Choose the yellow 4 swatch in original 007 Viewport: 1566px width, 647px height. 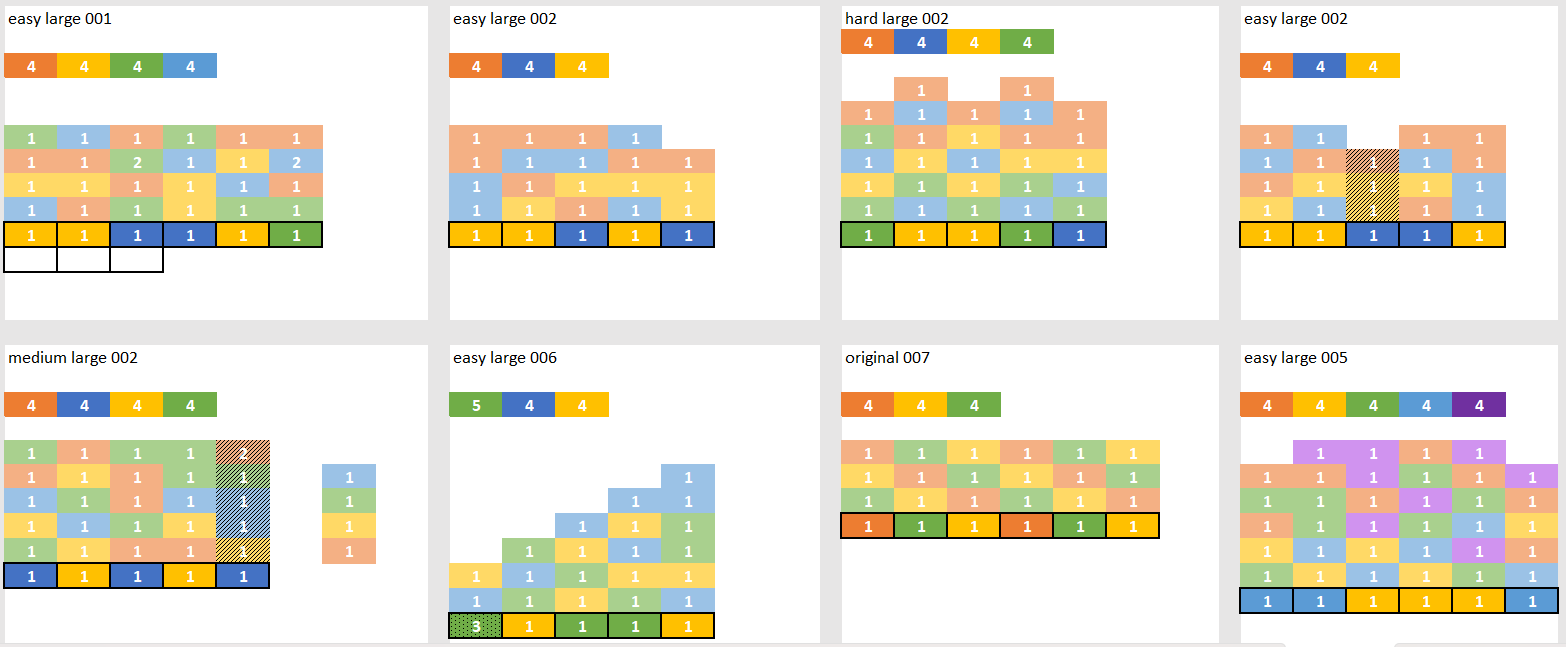click(920, 405)
